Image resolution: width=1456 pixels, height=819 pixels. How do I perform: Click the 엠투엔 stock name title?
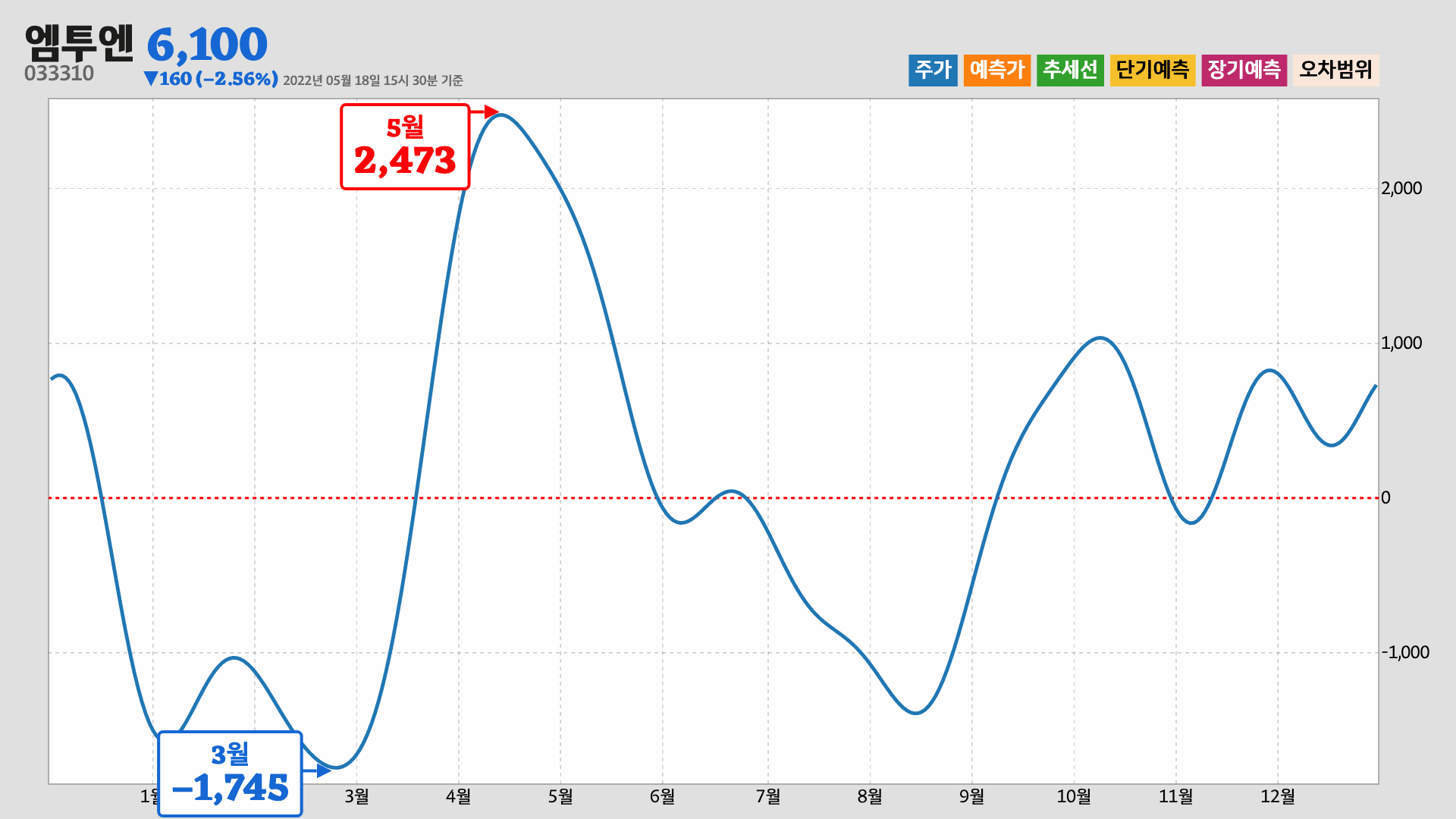79,42
